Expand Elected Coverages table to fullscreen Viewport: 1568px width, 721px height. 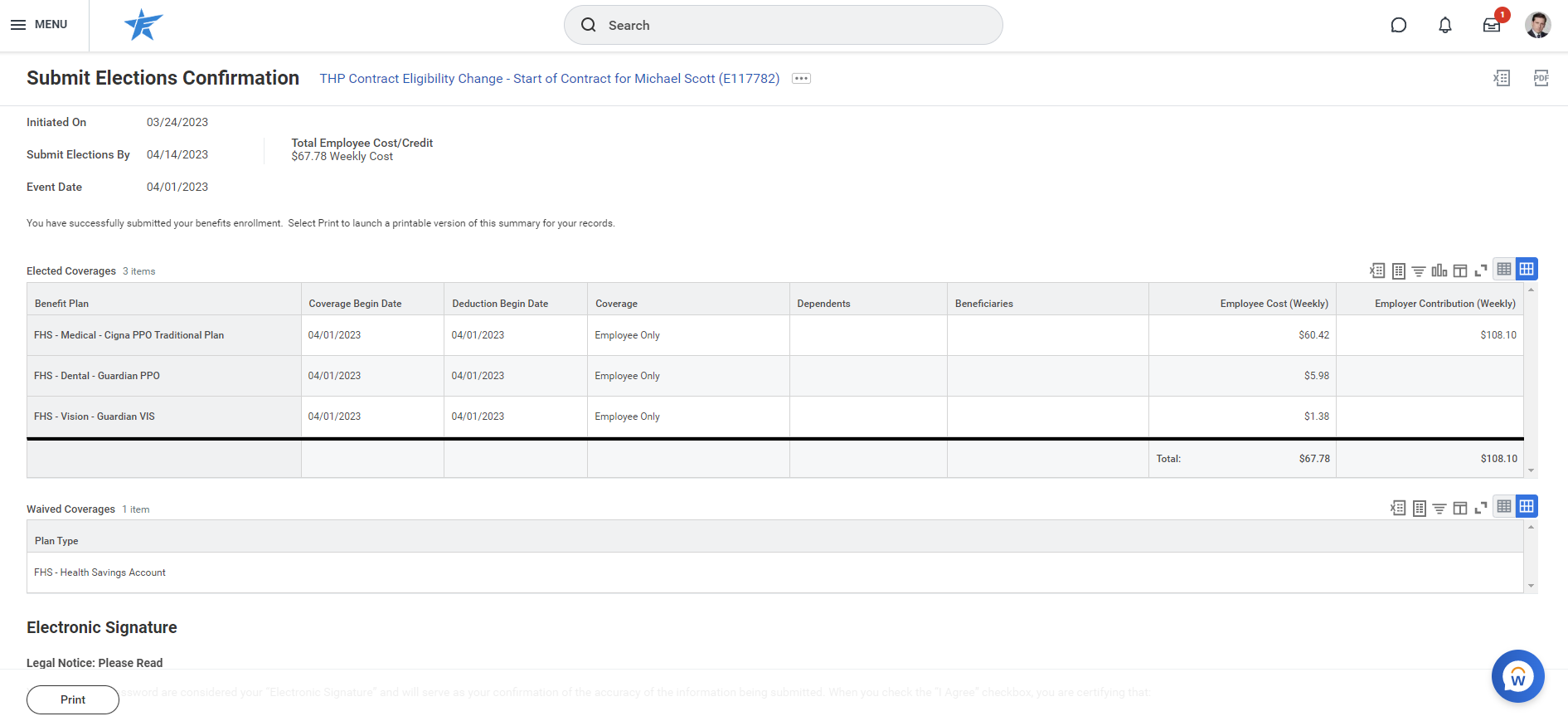(1481, 270)
